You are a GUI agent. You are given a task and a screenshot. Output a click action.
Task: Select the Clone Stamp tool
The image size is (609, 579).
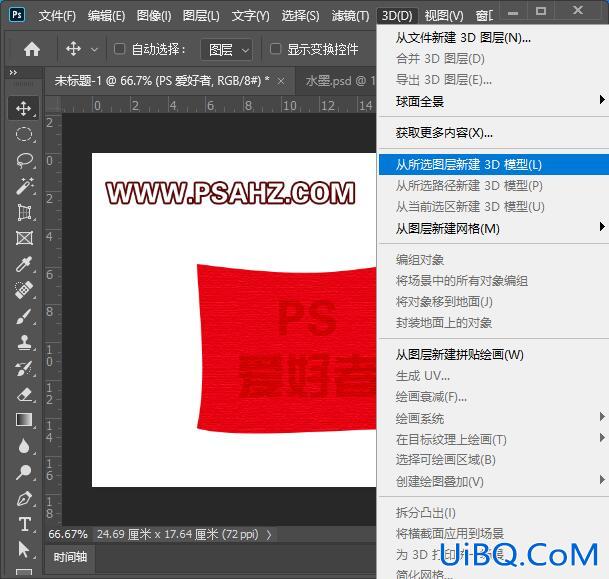coord(24,342)
